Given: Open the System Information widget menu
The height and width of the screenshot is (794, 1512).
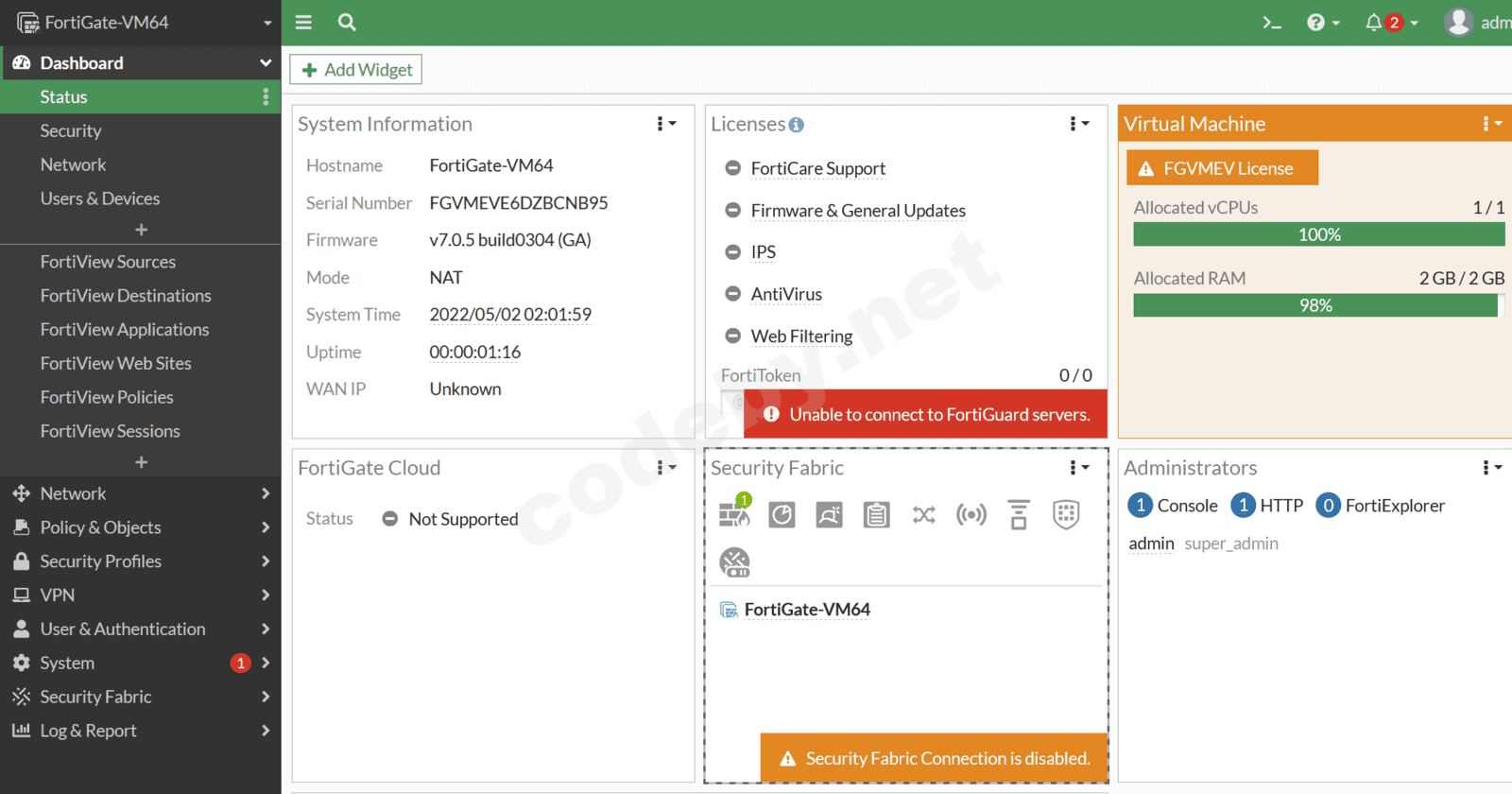Looking at the screenshot, I should 666,124.
